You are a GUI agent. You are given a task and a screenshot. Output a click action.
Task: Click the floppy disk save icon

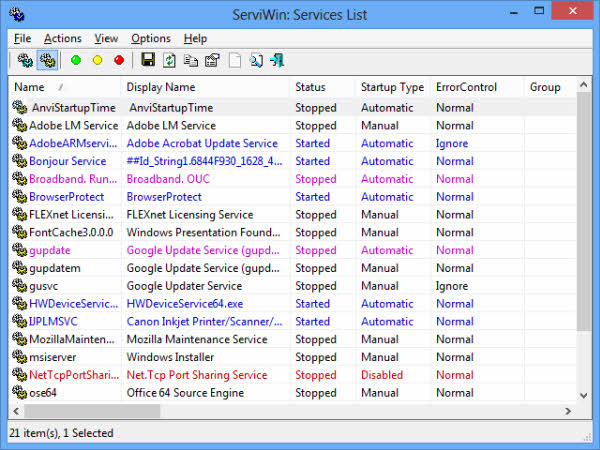tap(148, 61)
